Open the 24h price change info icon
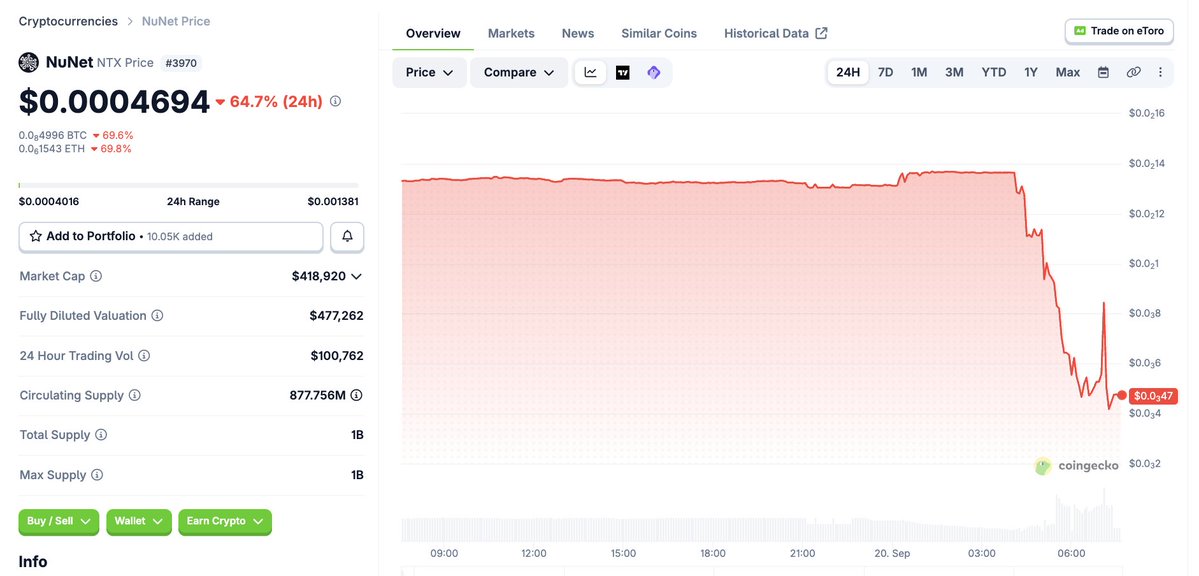 point(335,101)
